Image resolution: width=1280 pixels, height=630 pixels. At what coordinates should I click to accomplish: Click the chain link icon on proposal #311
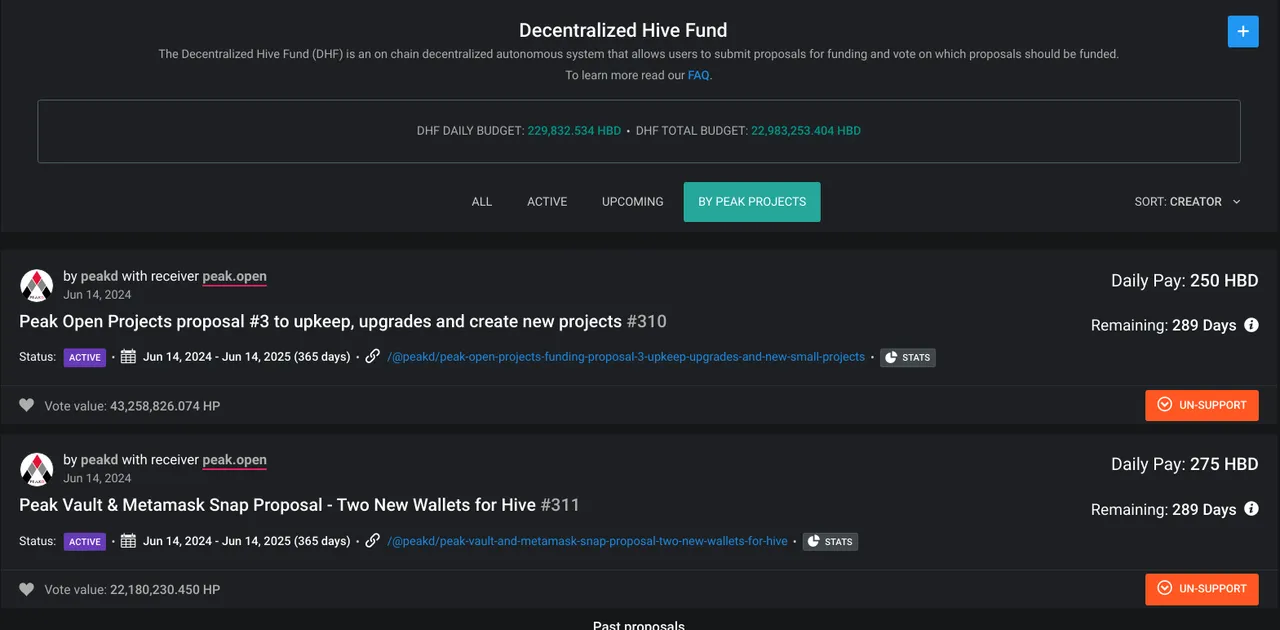pos(373,541)
